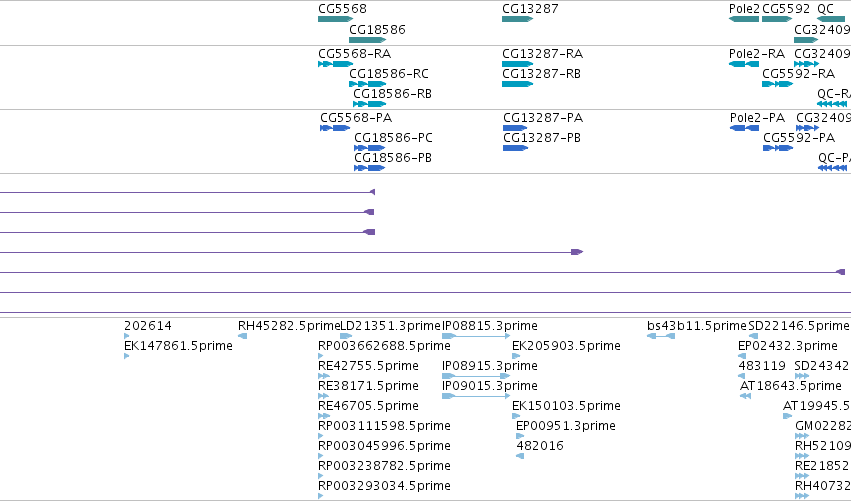
Task: Select the IP08915.3prime EST
Action: [476, 376]
